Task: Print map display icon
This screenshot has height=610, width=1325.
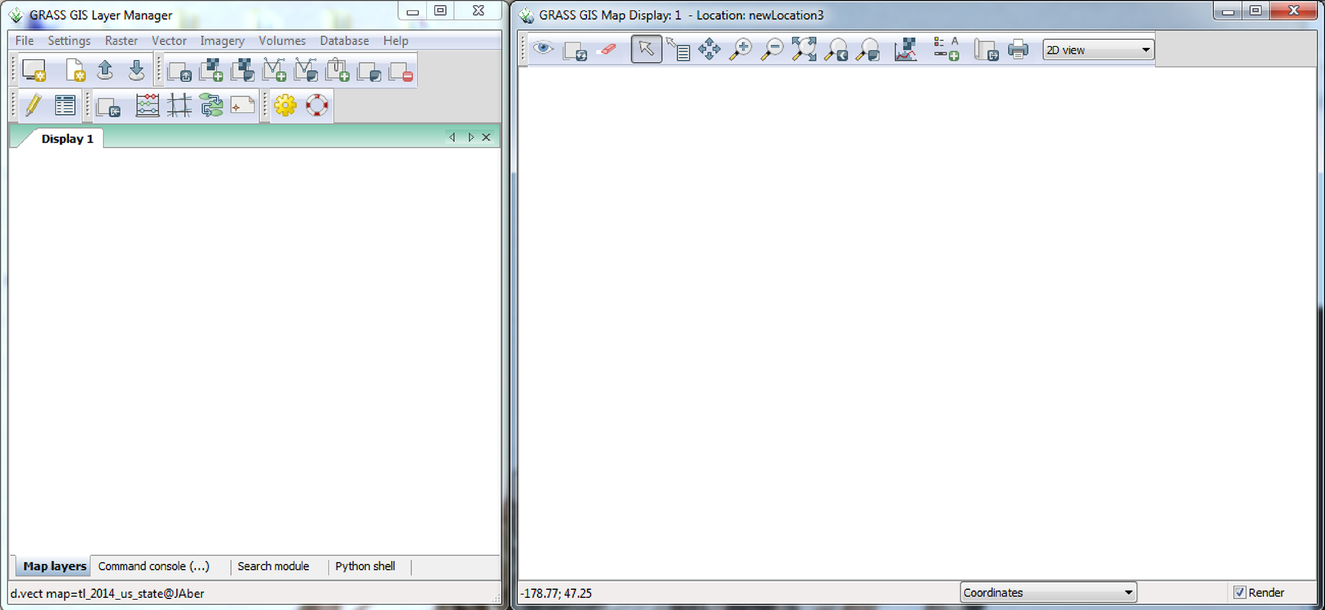Action: (x=1018, y=49)
